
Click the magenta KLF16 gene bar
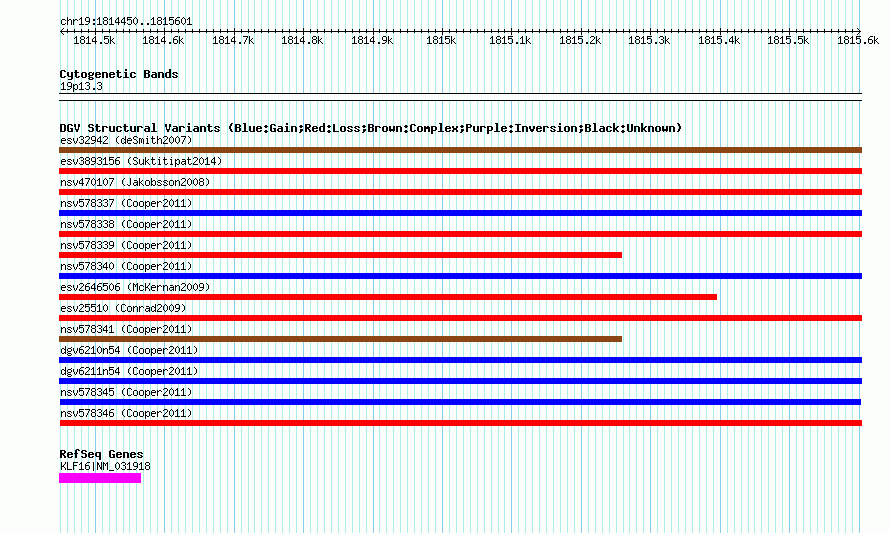click(x=100, y=478)
